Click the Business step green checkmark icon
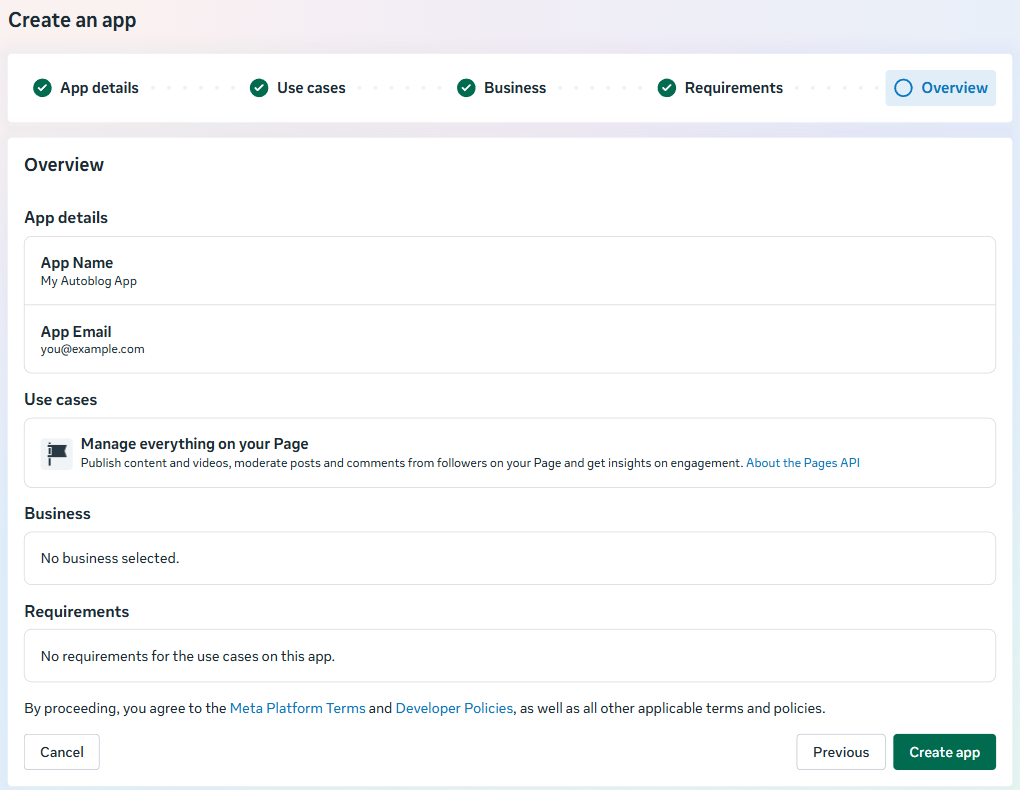The image size is (1020, 790). pos(466,88)
